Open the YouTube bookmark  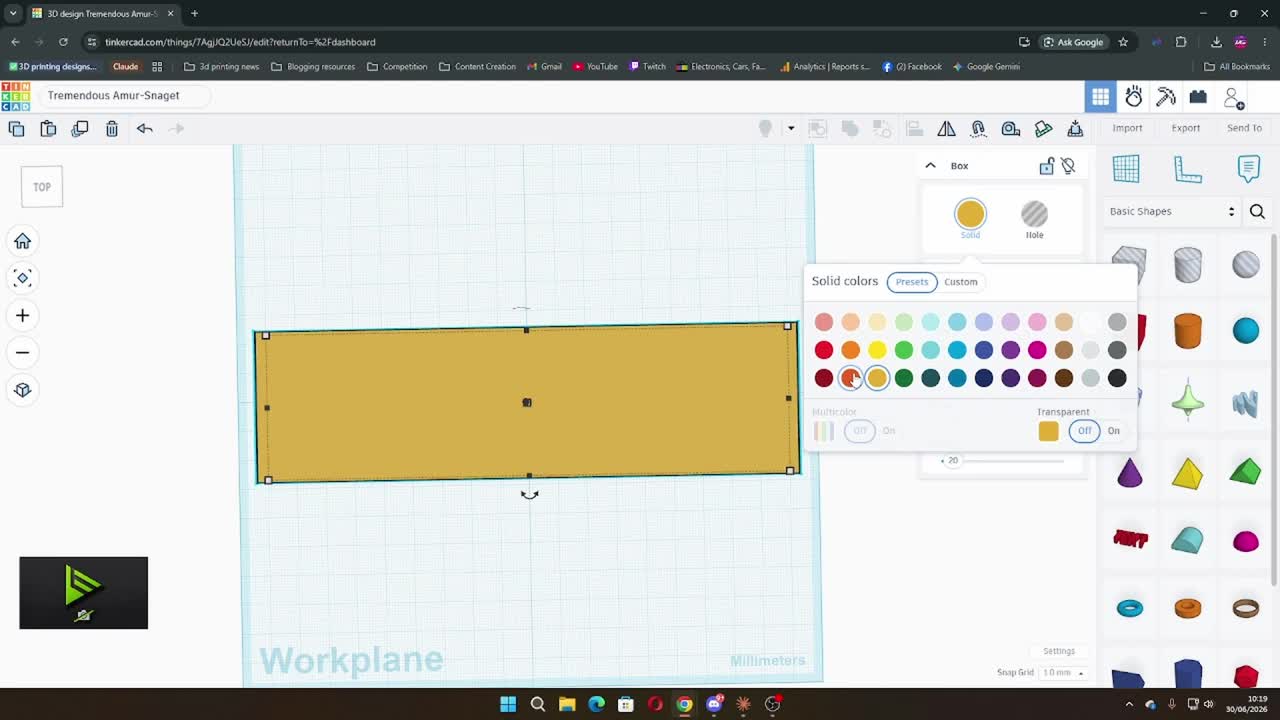(x=595, y=67)
